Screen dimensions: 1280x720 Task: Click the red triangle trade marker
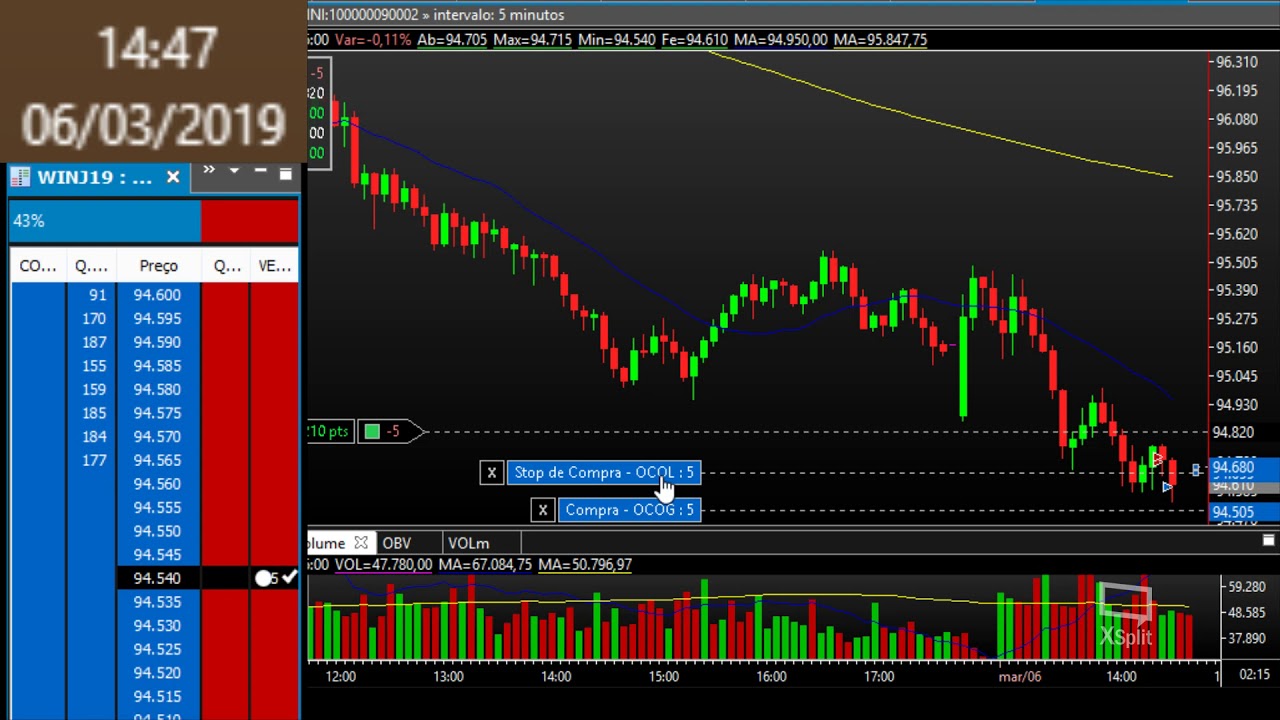1158,460
